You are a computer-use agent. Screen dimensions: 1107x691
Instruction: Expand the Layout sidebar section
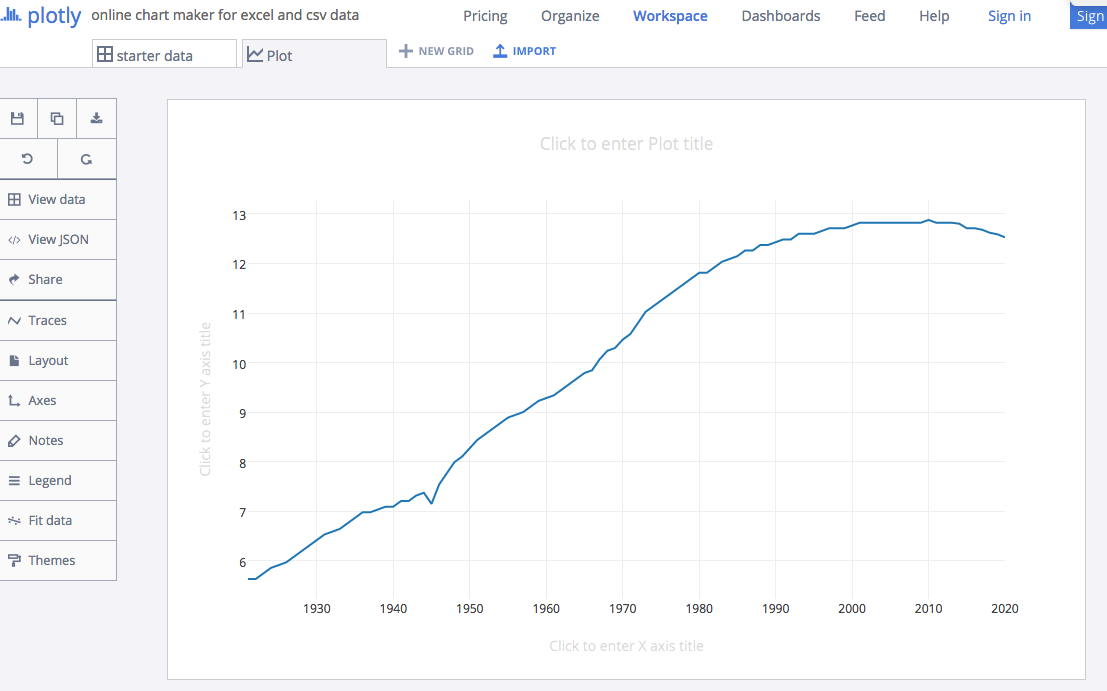[48, 360]
